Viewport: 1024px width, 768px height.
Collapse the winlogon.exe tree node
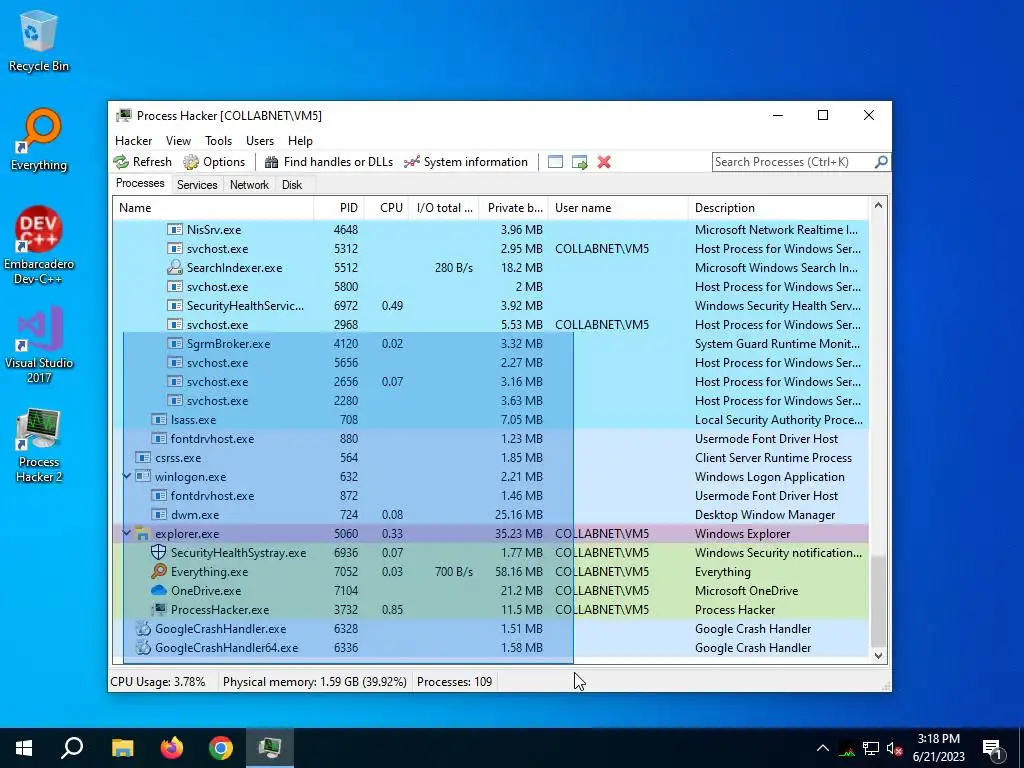coord(127,476)
